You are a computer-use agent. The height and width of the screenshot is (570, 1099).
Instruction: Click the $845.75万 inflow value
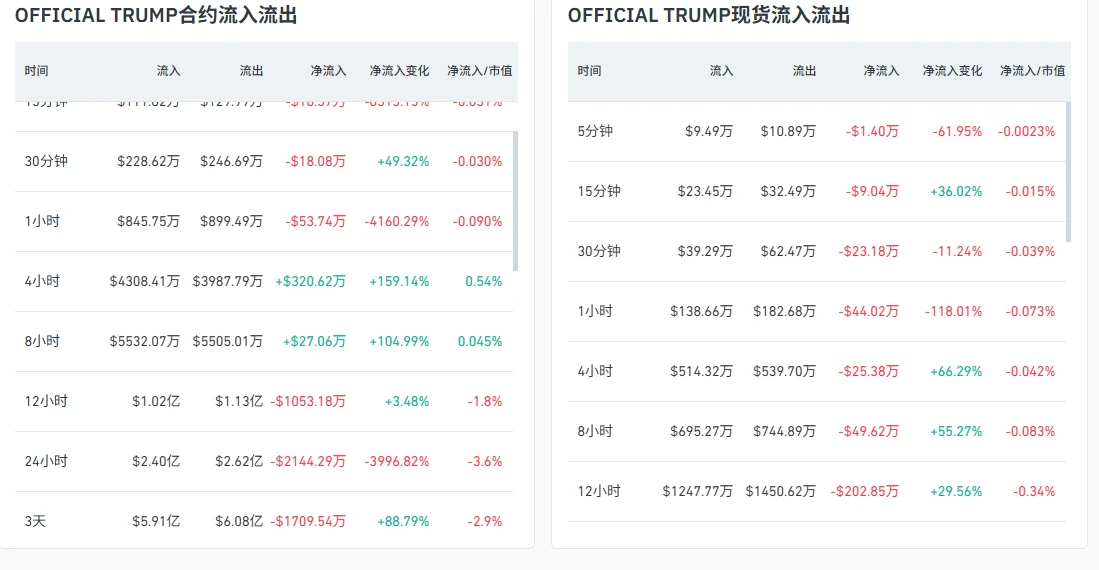point(149,222)
